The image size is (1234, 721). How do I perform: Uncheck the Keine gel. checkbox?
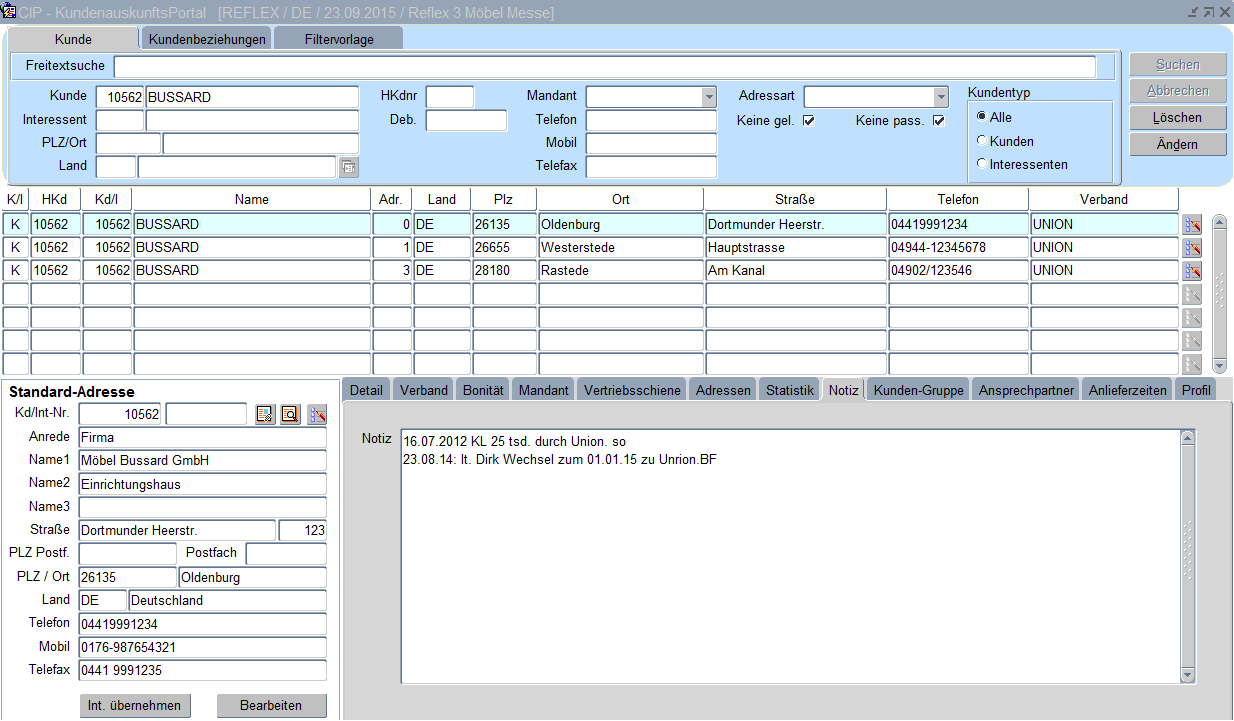809,122
